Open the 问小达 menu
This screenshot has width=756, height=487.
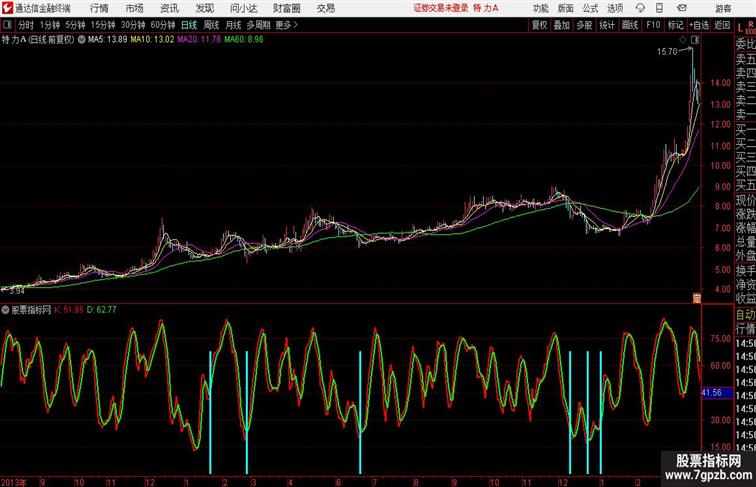[244, 8]
